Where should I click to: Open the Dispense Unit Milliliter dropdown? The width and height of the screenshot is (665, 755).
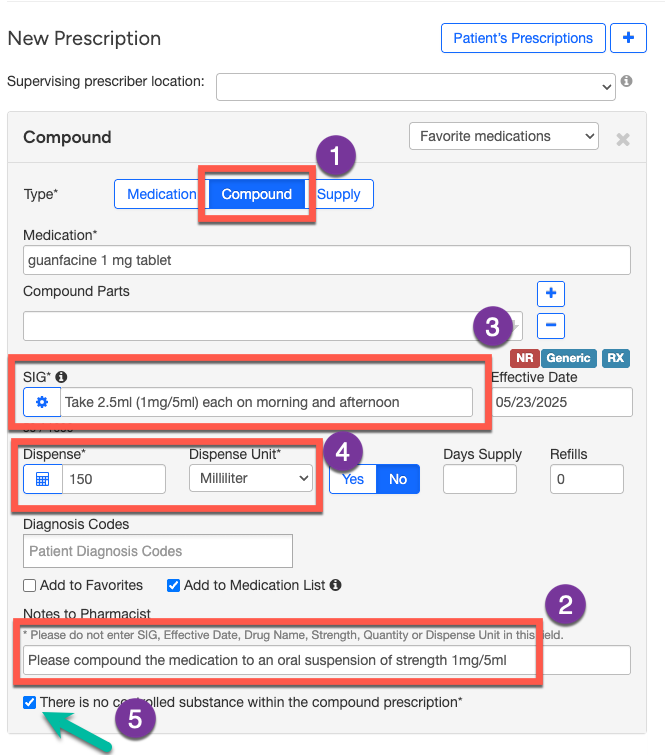pos(251,479)
